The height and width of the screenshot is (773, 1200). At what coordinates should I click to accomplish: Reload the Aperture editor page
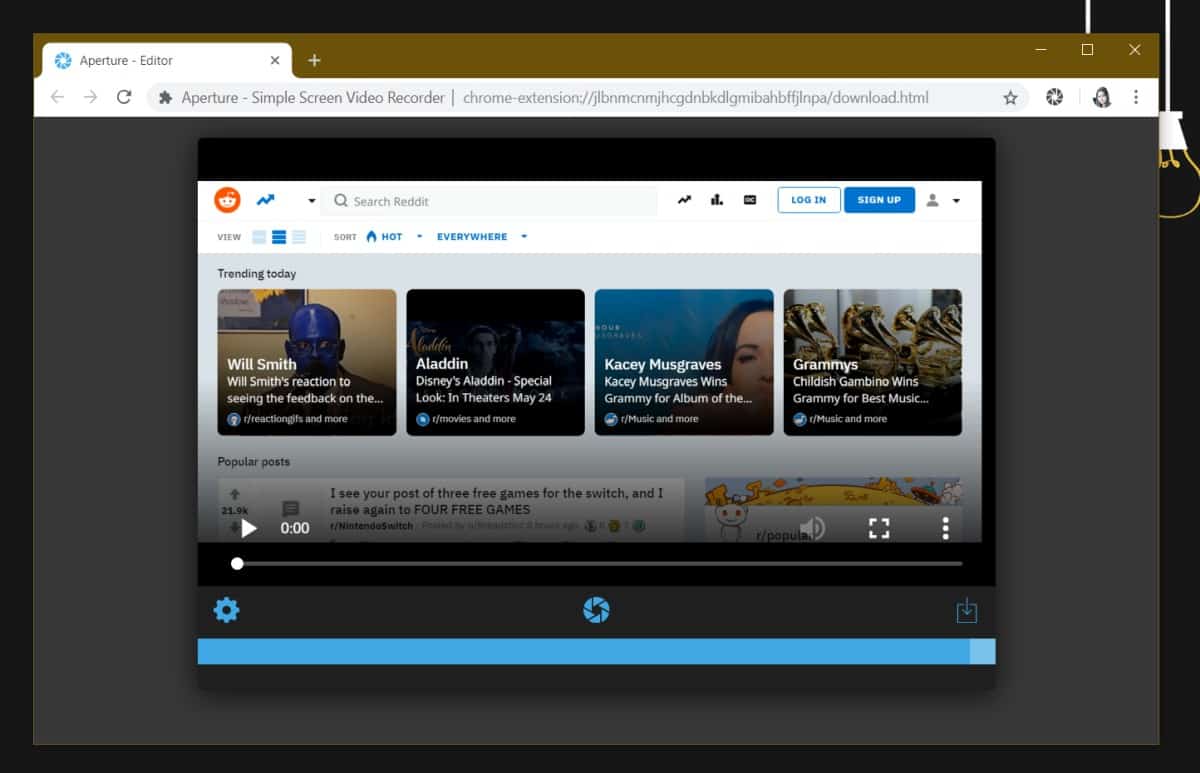point(124,97)
